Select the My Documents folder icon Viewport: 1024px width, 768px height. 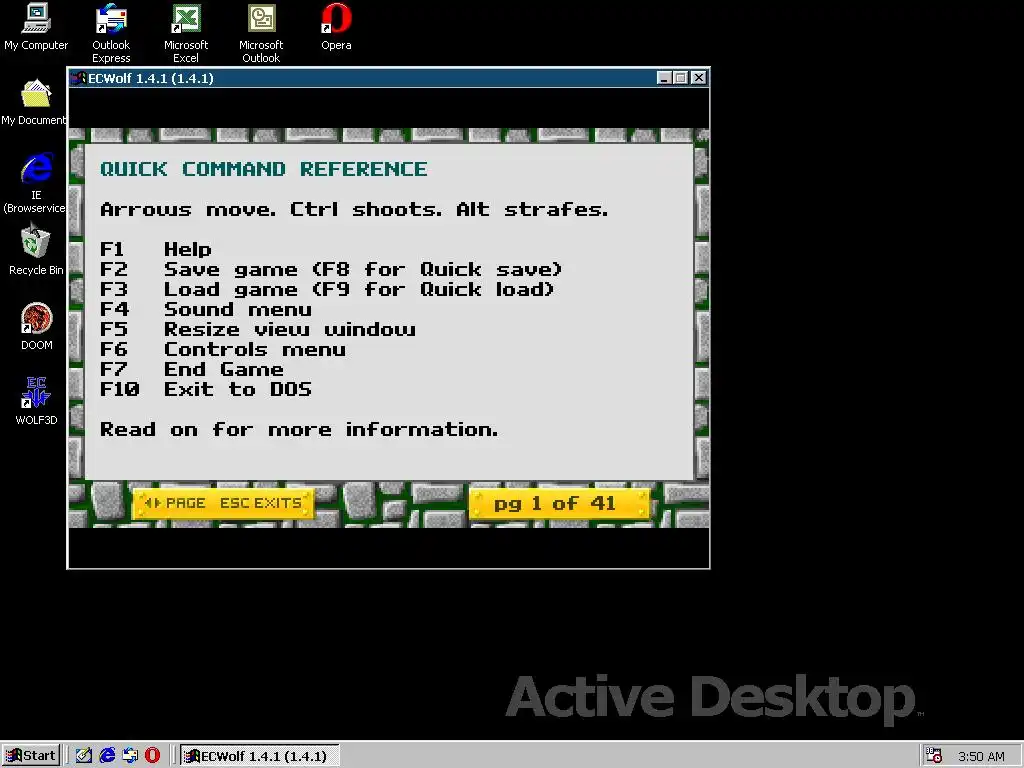point(34,103)
